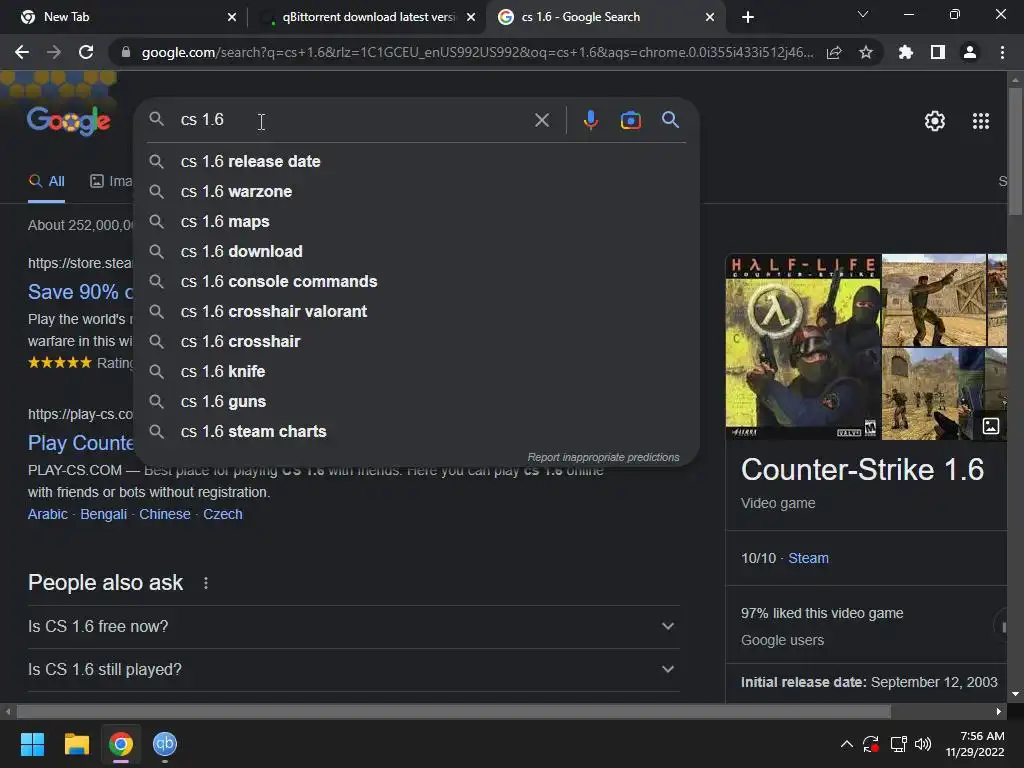Screen dimensions: 1024x768
Task: Click the Chrome forward arrow
Action: [x=54, y=52]
